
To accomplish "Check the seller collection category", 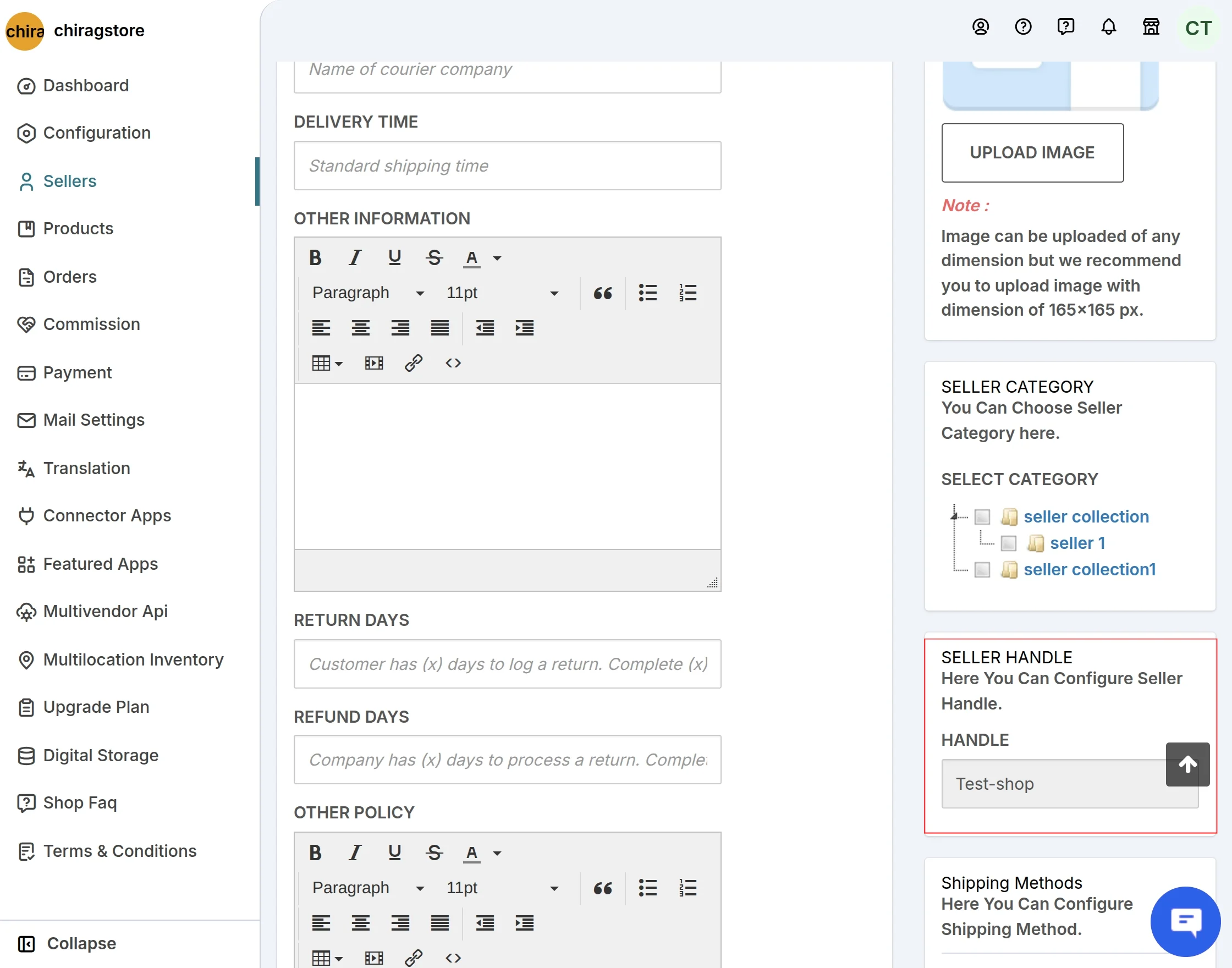I will click(982, 516).
